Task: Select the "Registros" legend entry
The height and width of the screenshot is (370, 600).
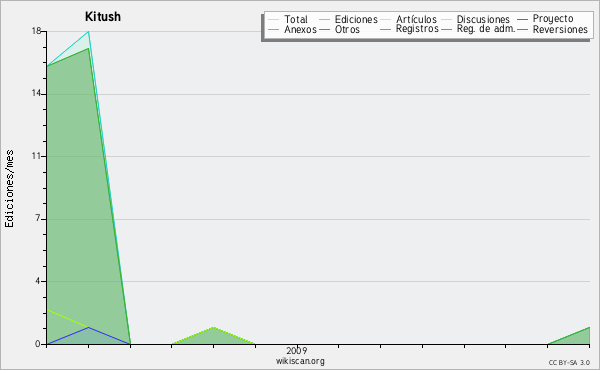Action: (417, 29)
